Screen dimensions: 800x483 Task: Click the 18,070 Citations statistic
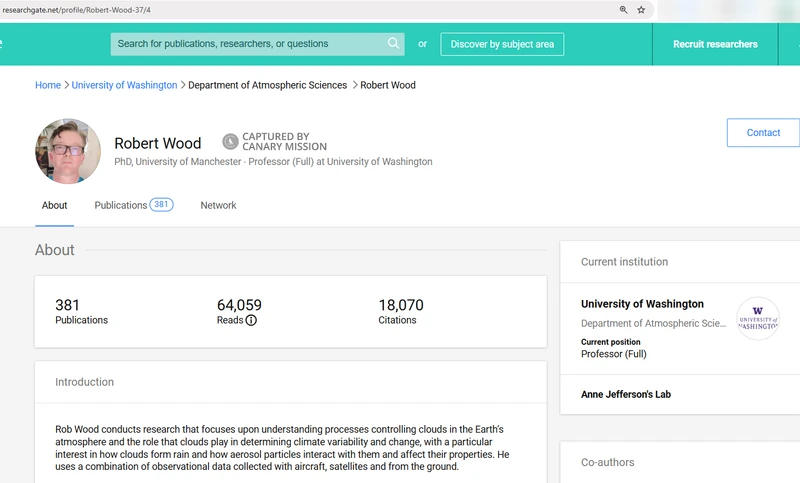click(x=401, y=312)
